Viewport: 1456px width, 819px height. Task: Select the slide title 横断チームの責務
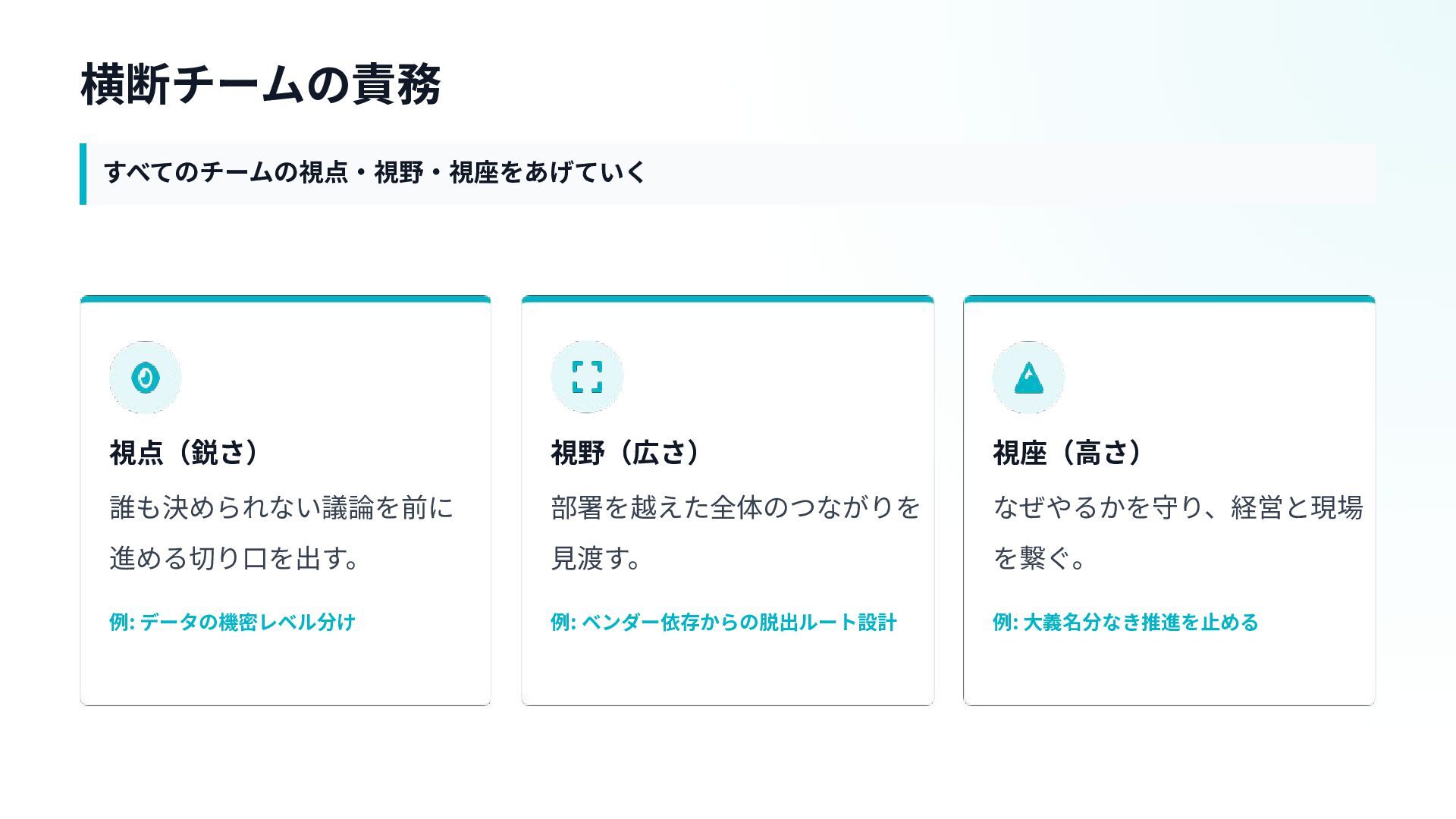[x=260, y=84]
